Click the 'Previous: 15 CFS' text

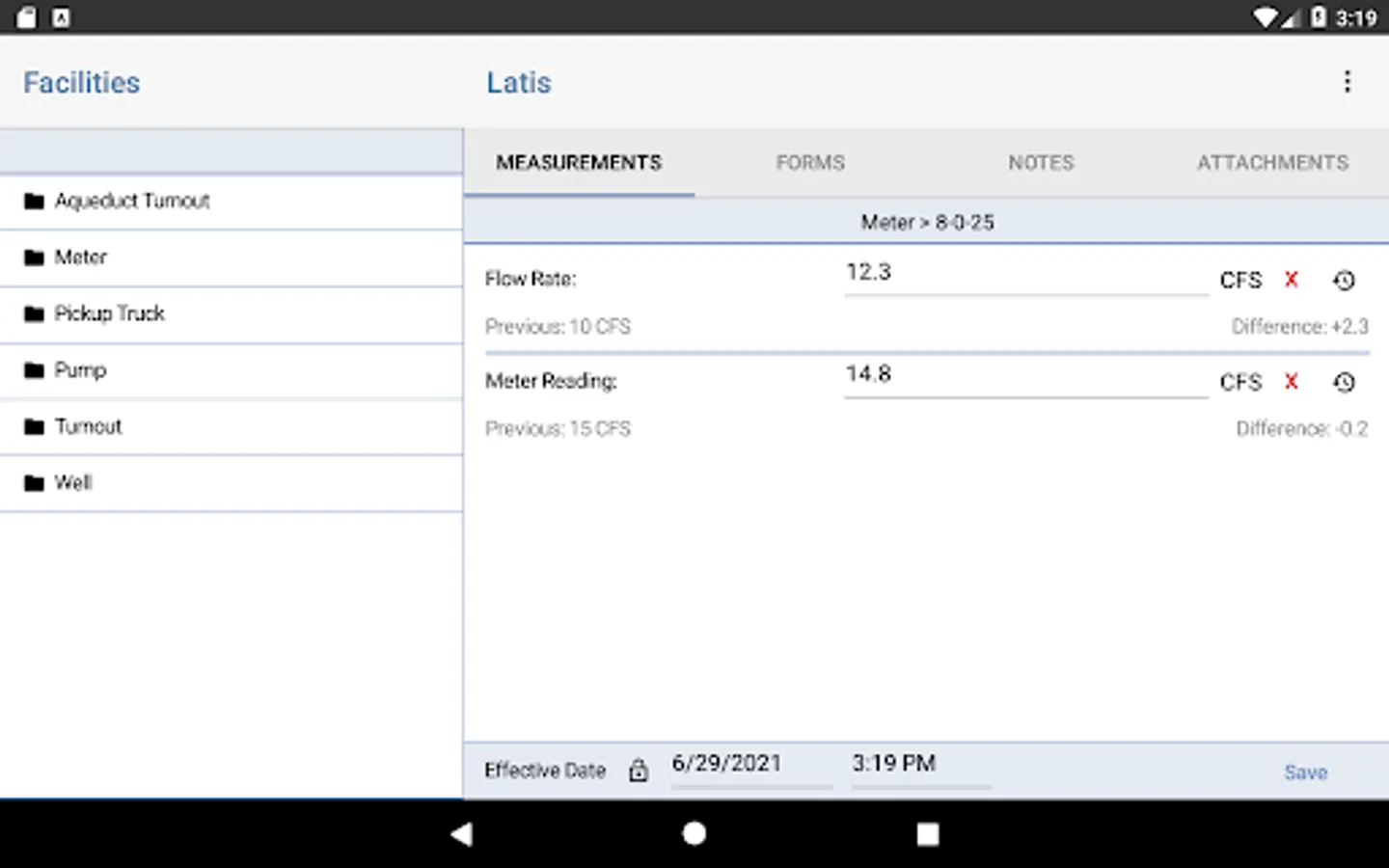pyautogui.click(x=558, y=429)
